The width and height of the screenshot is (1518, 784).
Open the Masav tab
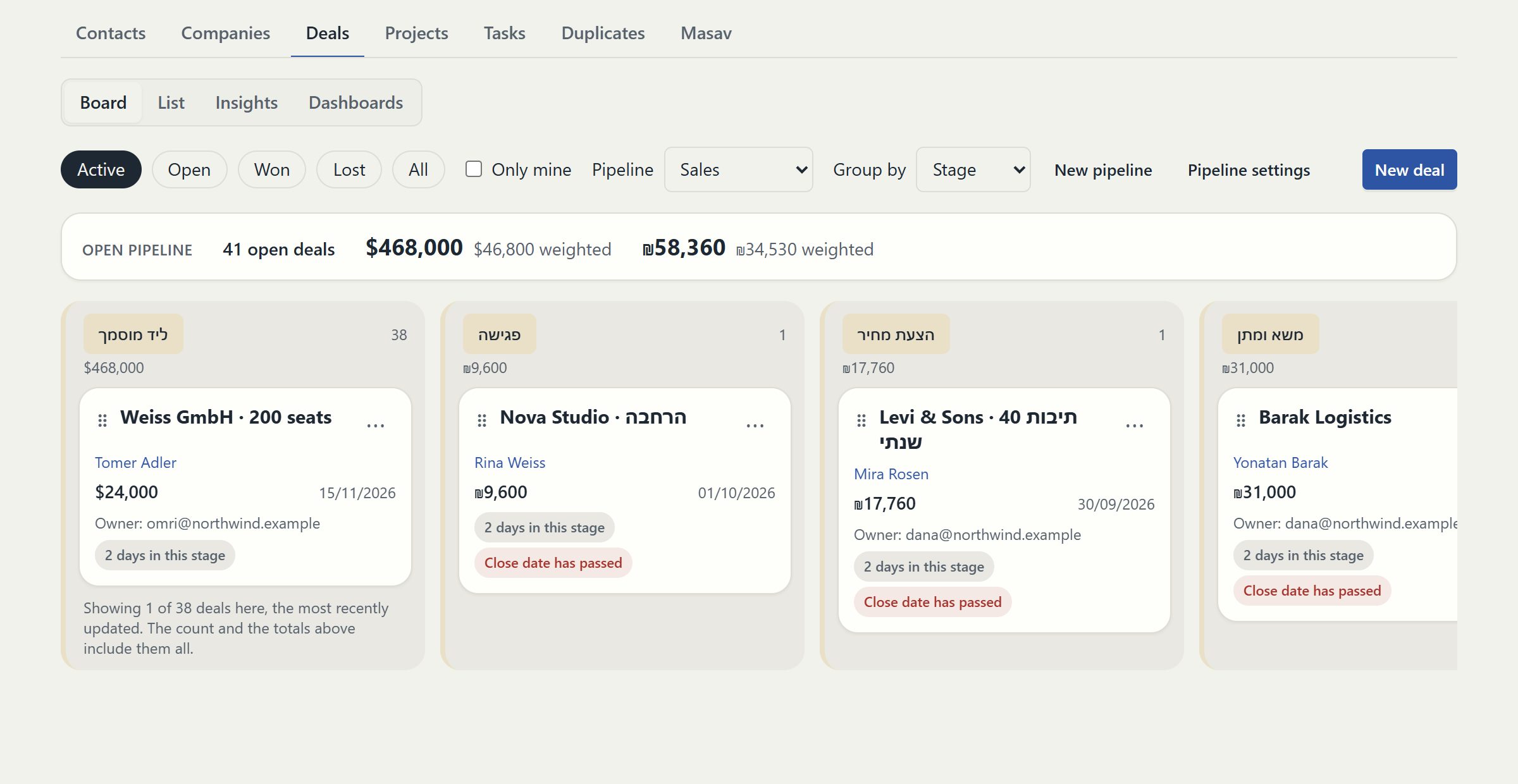707,33
